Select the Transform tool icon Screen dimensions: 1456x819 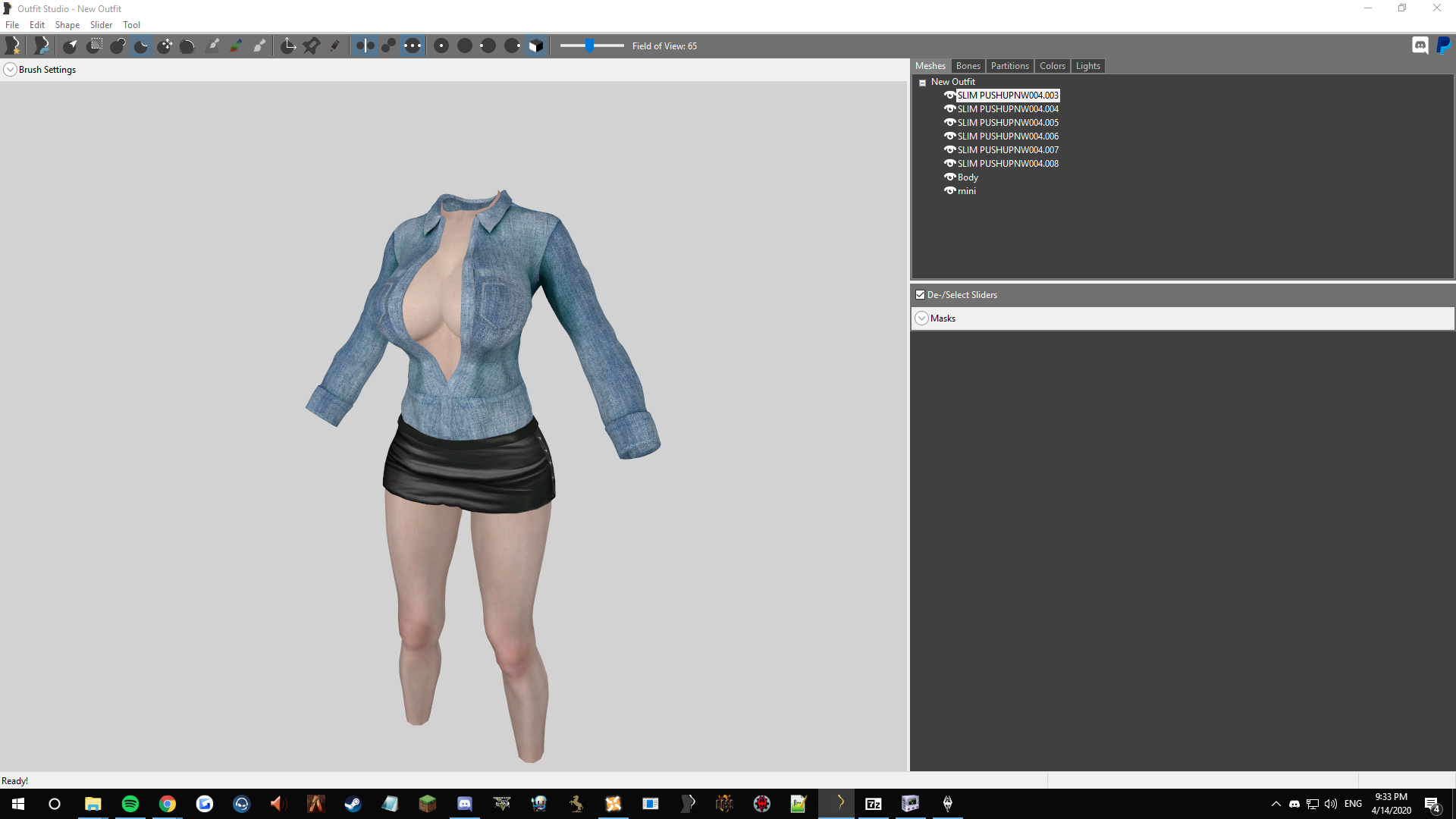(288, 45)
